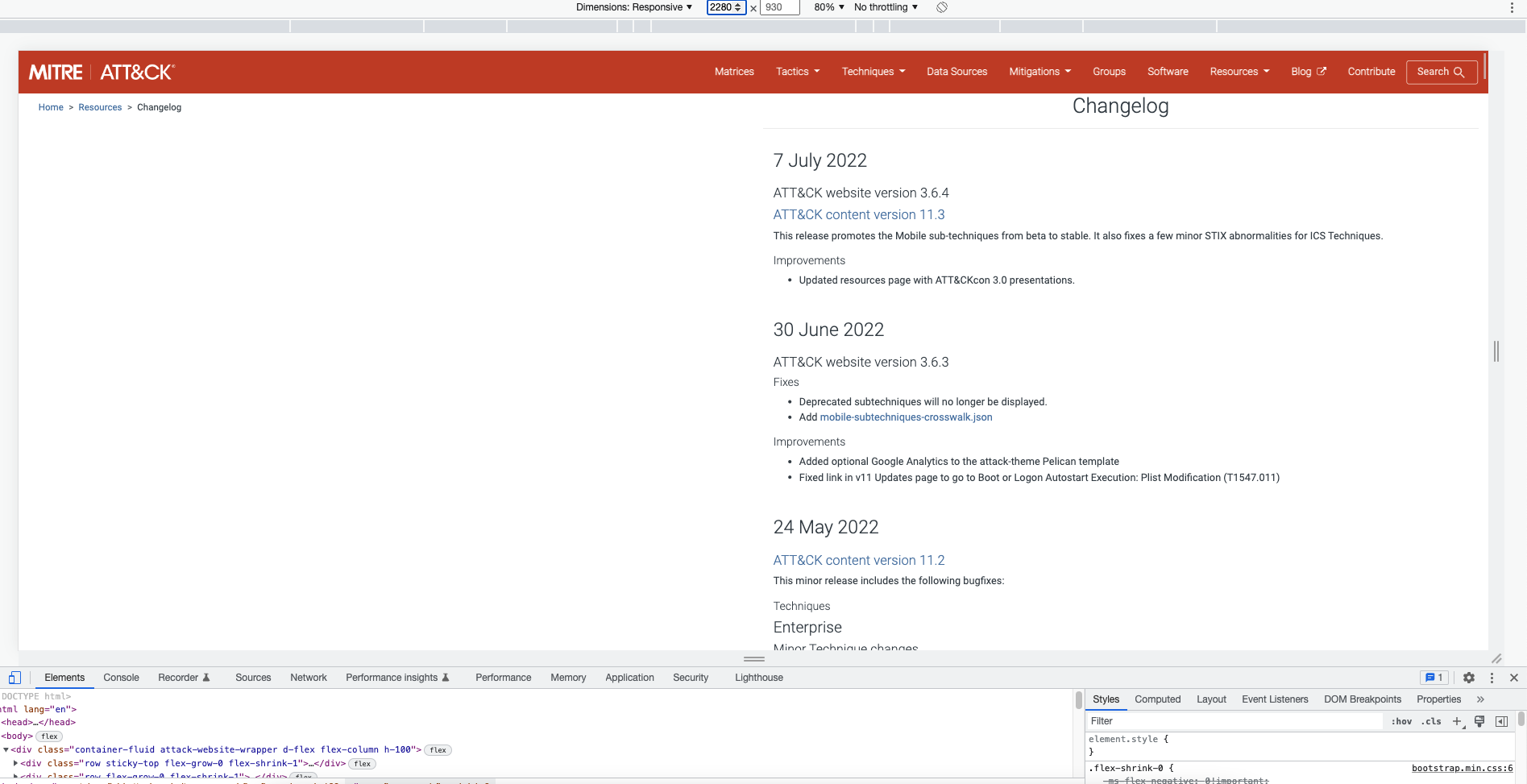Screen dimensions: 1527x784
Task: Click the toggle rendering emulations brush icon
Action: click(x=1479, y=721)
